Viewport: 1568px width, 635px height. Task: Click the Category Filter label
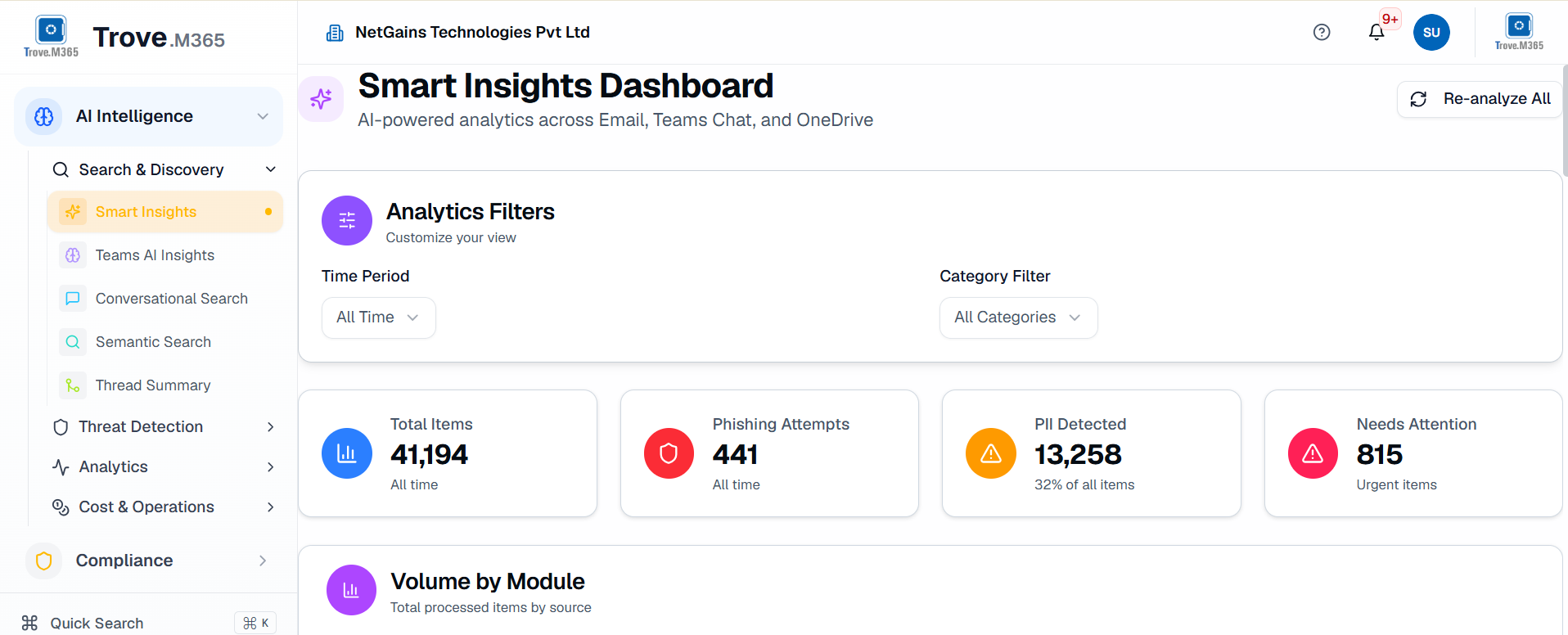pos(994,276)
